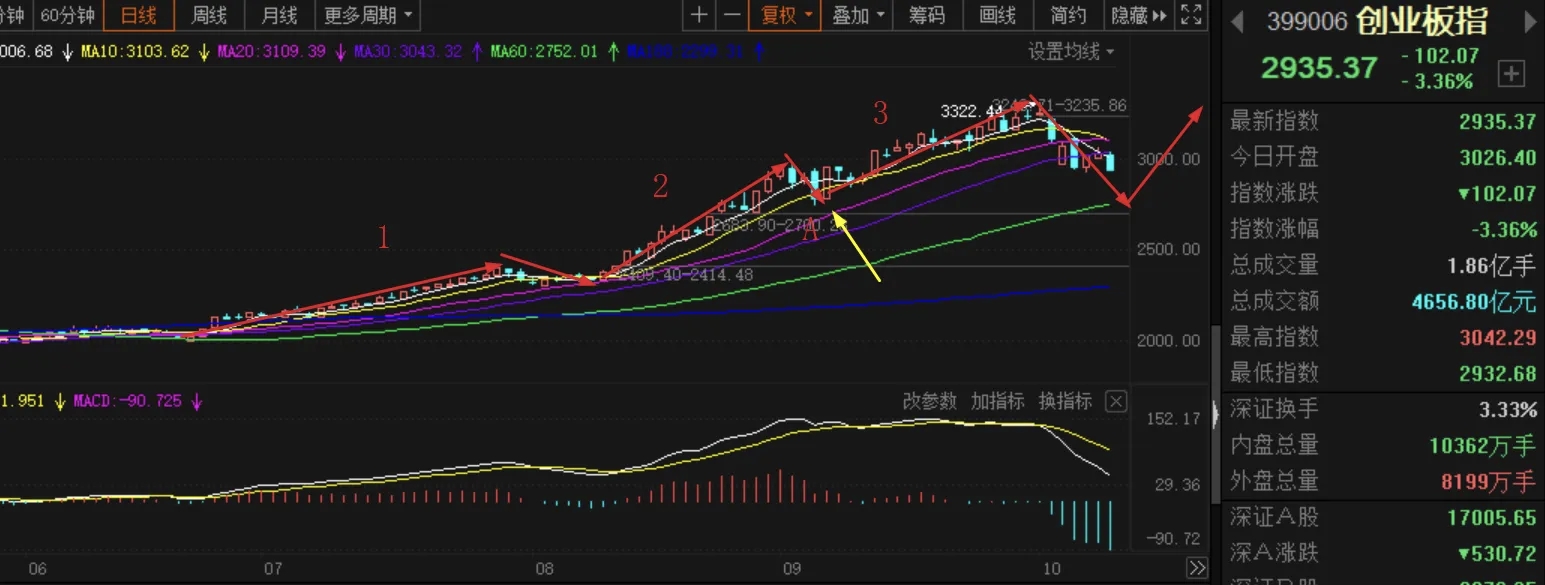Click the 指数涨幅 value -3.36%

1504,229
